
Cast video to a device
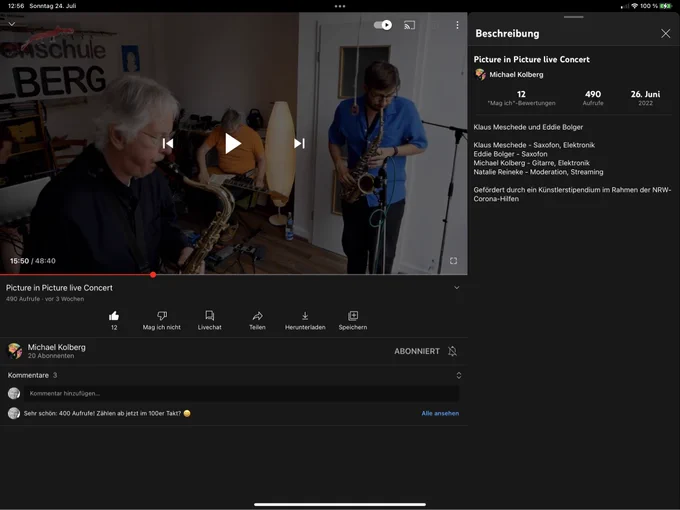[409, 25]
